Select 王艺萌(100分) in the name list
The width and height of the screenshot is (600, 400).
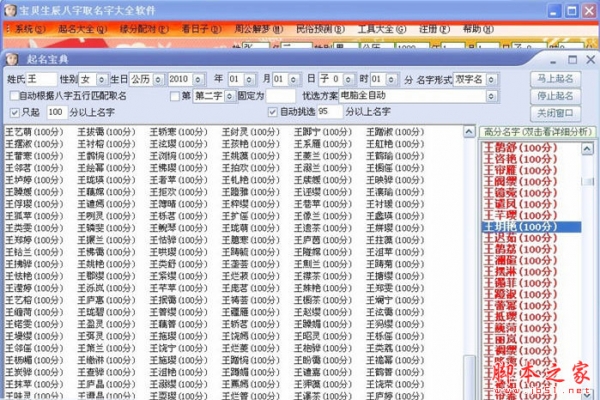pos(34,132)
